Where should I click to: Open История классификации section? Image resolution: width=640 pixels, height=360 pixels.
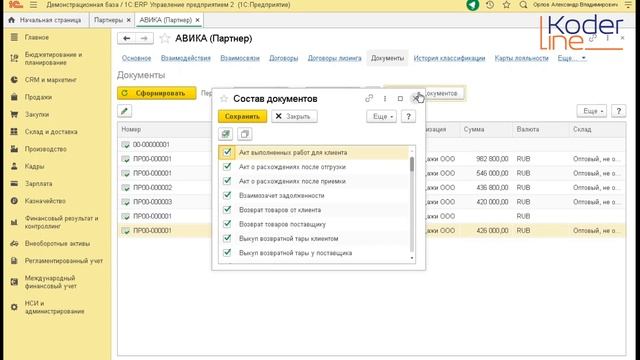click(449, 58)
